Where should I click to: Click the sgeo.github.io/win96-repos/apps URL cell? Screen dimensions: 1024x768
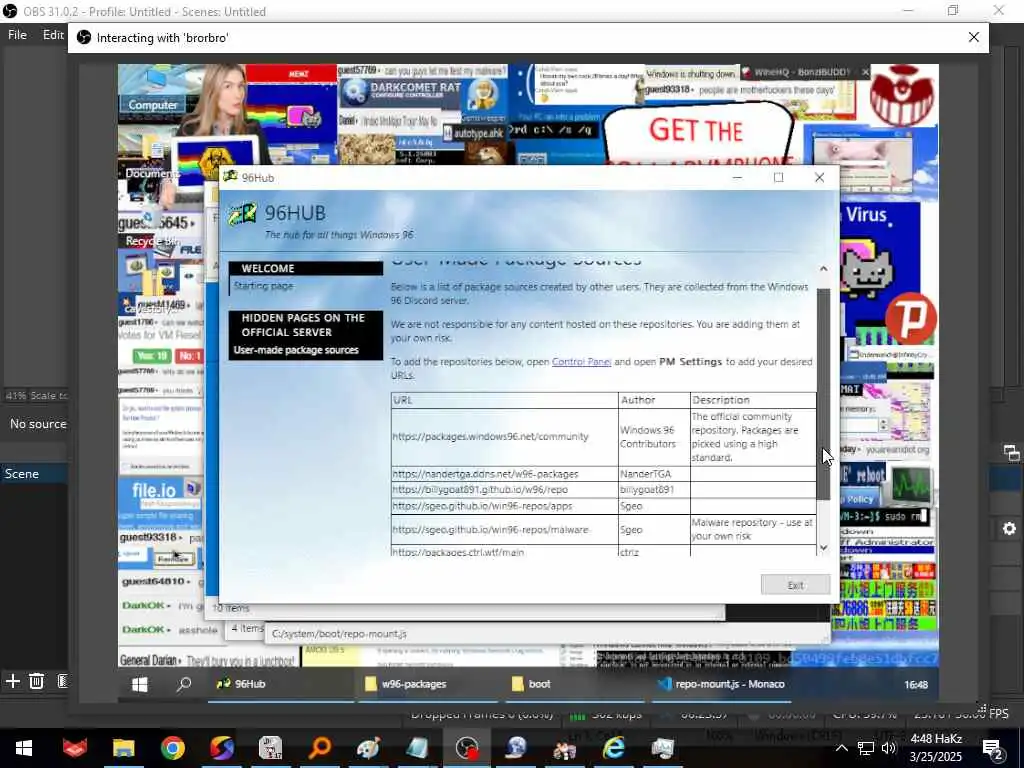coord(504,506)
